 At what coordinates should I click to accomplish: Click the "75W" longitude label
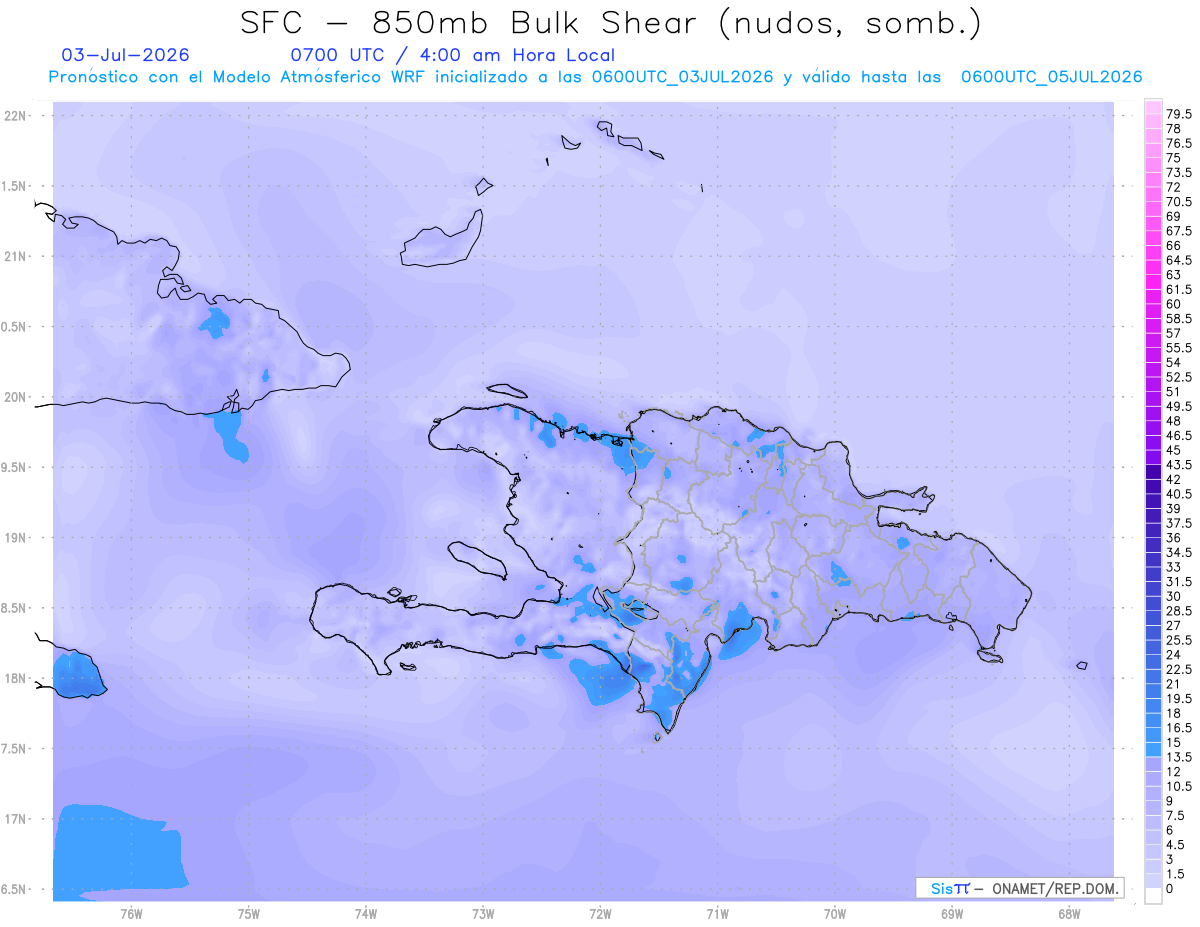click(248, 914)
